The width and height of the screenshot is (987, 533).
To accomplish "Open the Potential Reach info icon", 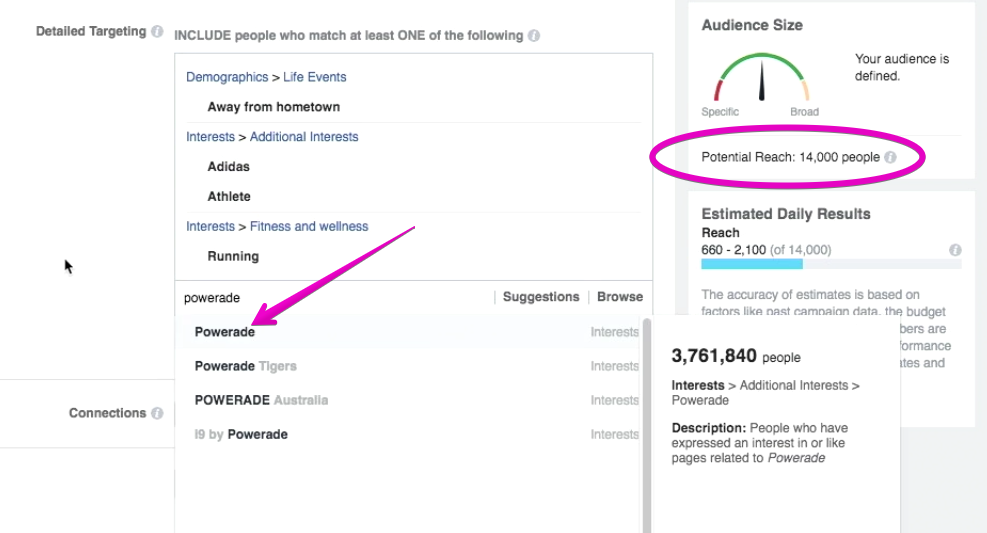I will click(890, 157).
